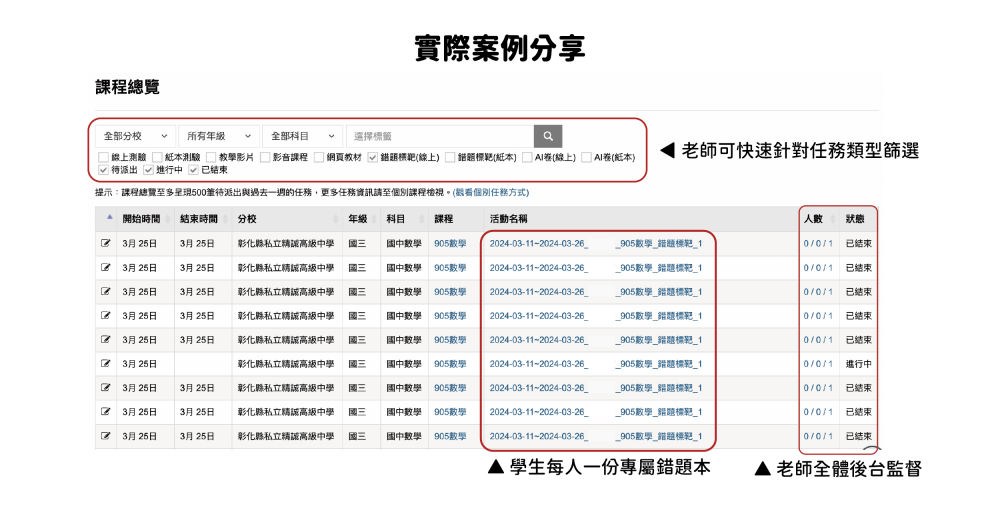Screen dimensions: 1000x510
Task: Expand the 所有年級 grade dropdown
Action: pyautogui.click(x=218, y=136)
